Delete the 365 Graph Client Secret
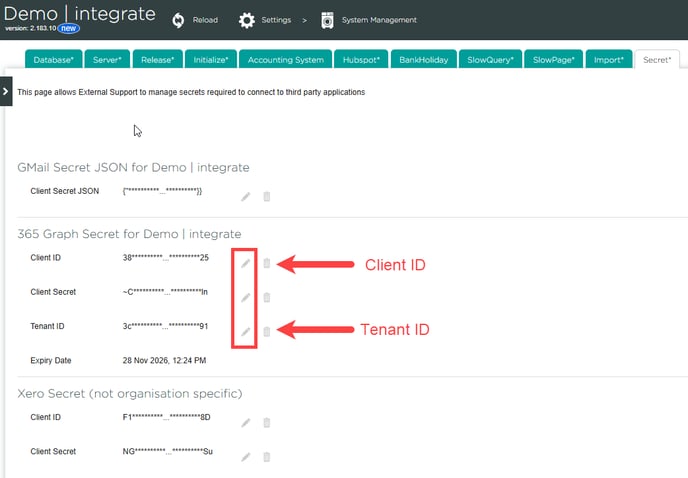The height and width of the screenshot is (478, 688). 266,297
